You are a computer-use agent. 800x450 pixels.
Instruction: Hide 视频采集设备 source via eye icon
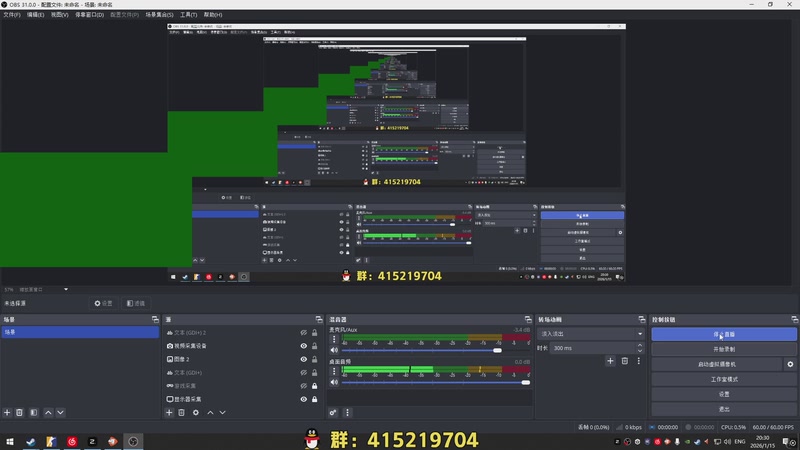pos(304,346)
